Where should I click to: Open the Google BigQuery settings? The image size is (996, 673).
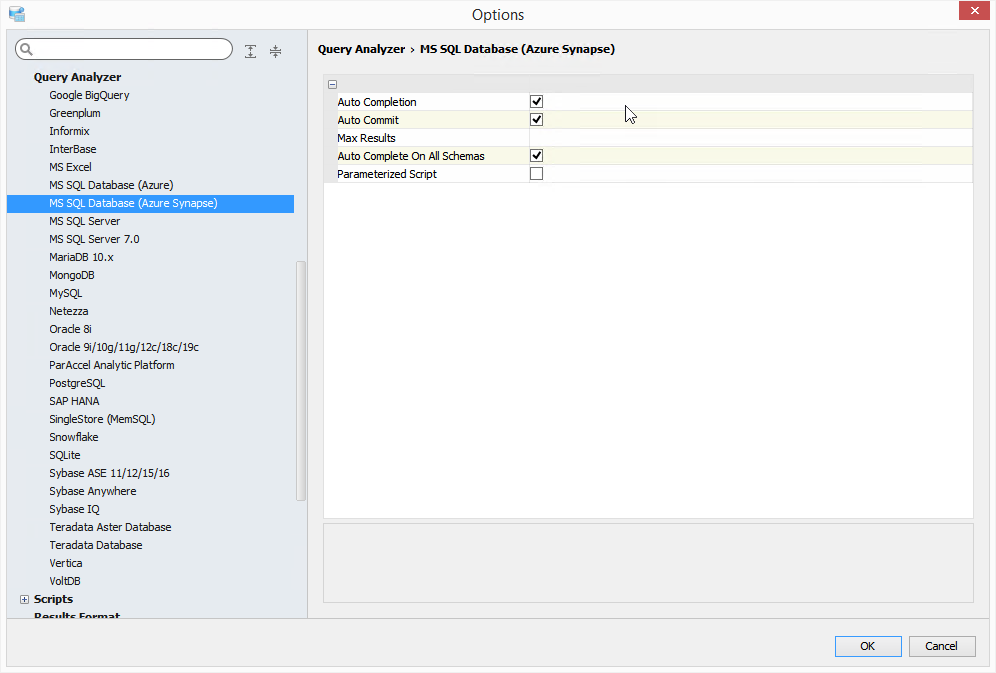coord(89,95)
